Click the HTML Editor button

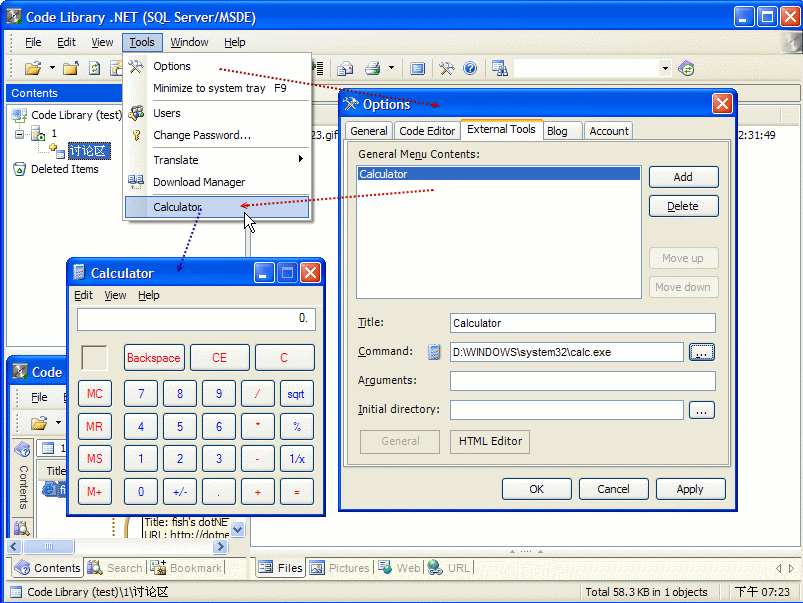click(x=490, y=441)
